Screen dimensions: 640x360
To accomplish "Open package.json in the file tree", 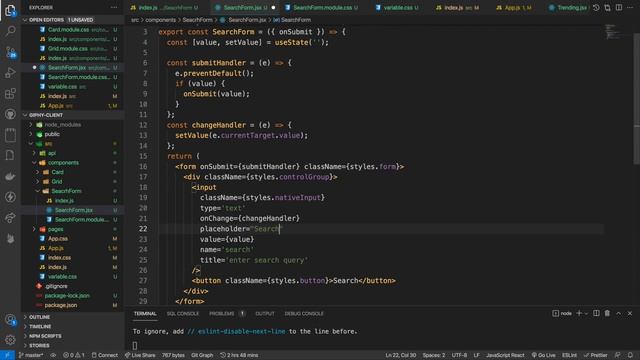I will (73, 305).
